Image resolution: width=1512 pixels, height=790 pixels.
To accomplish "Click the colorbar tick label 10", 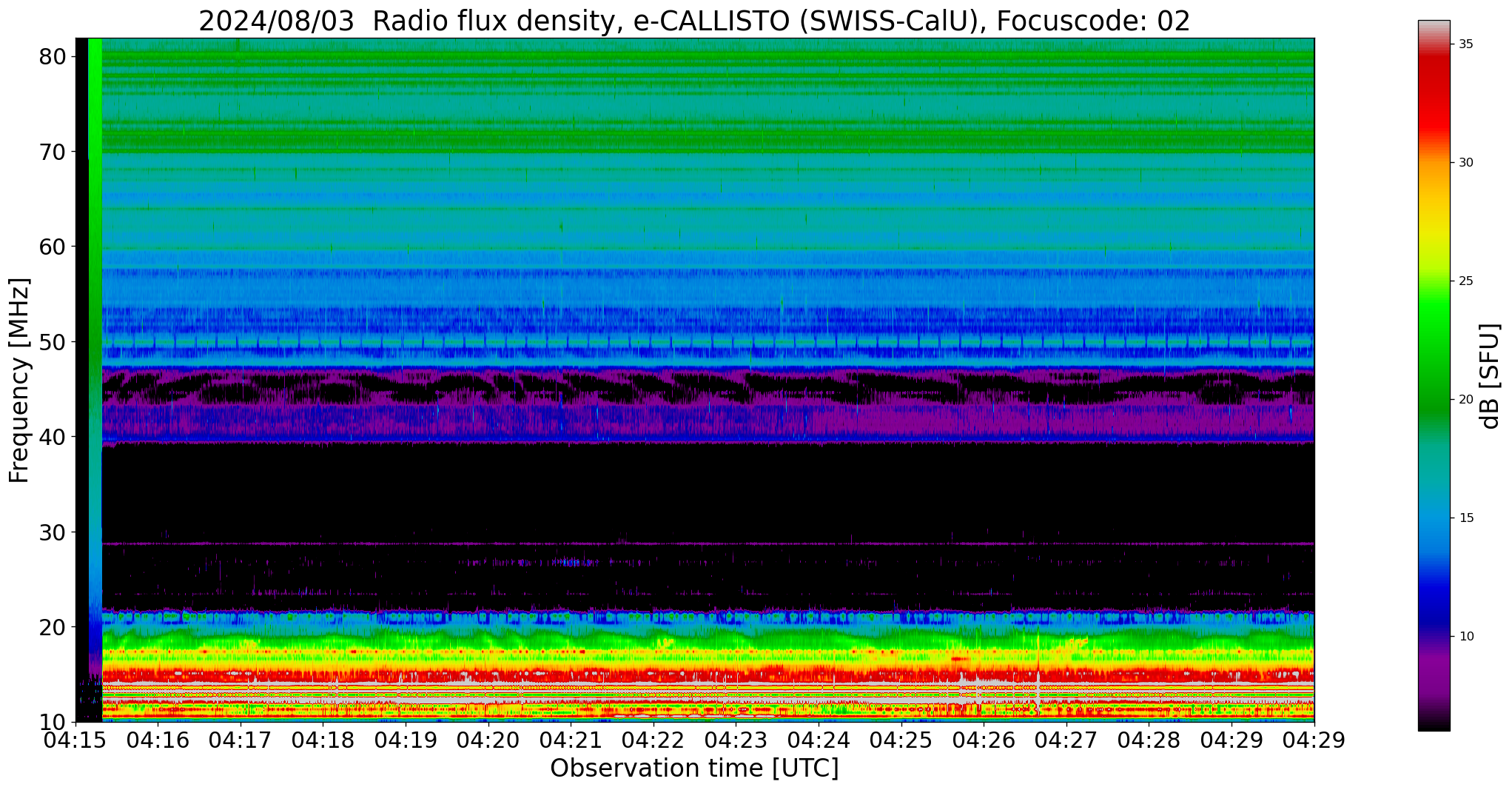I will click(1466, 637).
